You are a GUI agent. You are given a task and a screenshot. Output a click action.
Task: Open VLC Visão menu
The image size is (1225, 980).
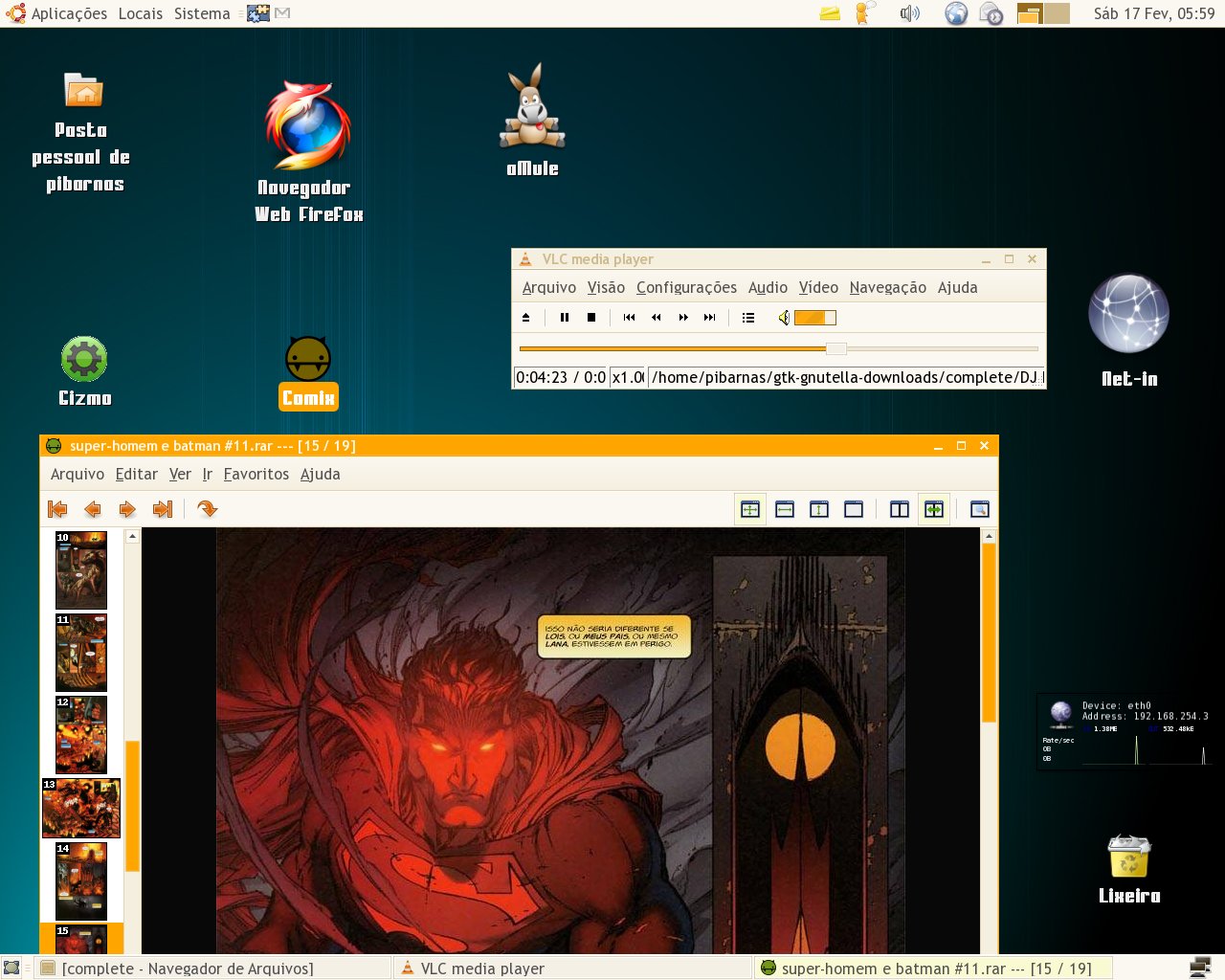point(606,287)
